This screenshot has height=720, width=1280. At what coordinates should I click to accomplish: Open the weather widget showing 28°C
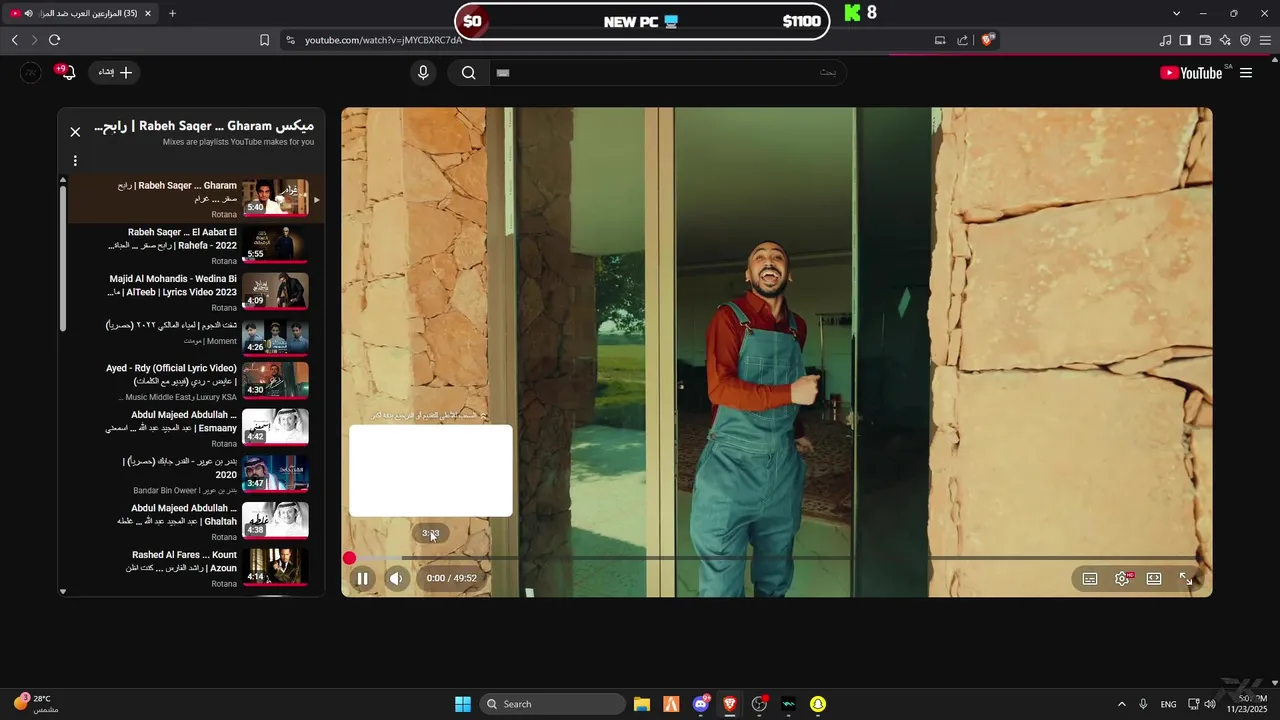pos(36,704)
